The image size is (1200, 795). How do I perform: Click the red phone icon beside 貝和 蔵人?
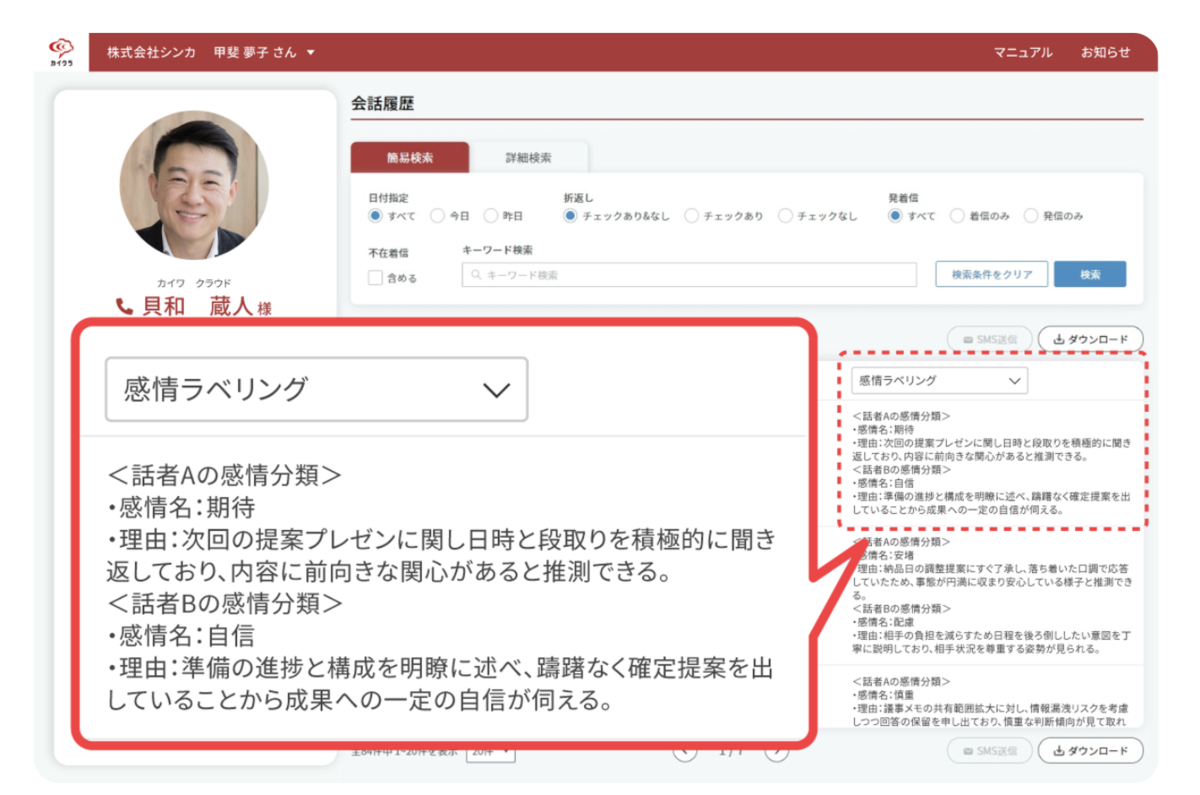tap(125, 307)
